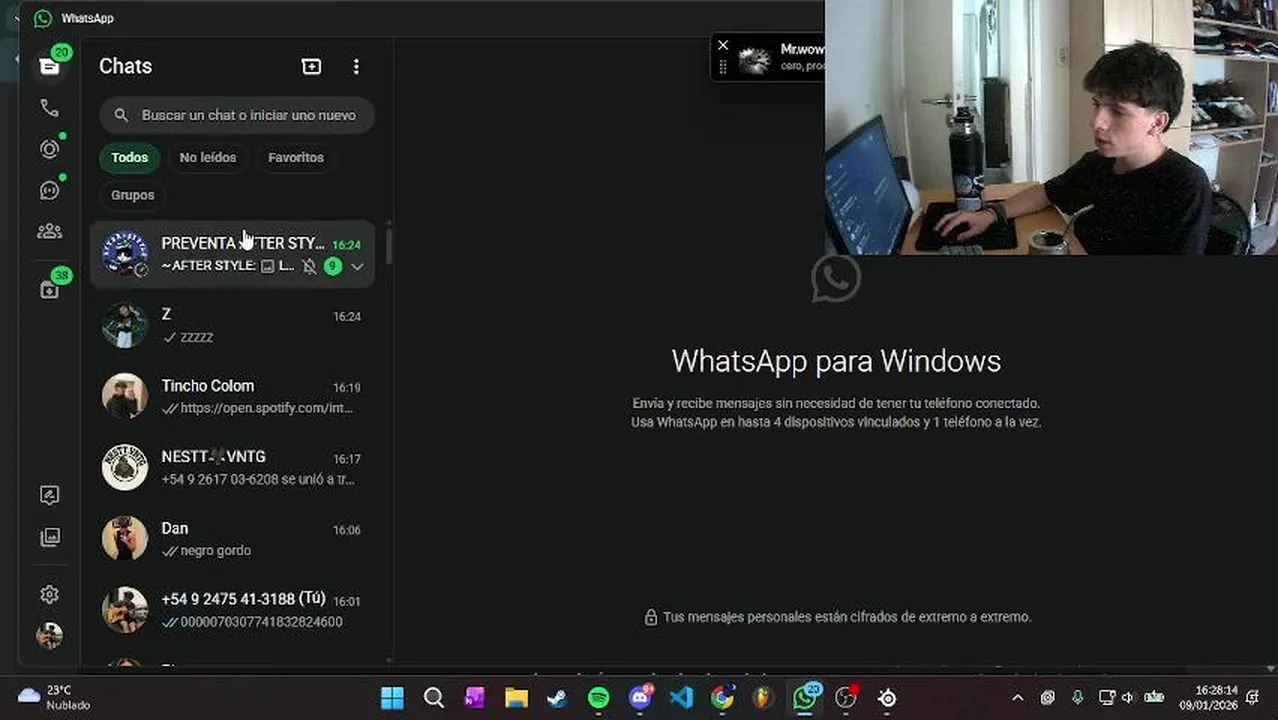Open the NESTT VNTG chat
This screenshot has height=720, width=1278.
(233, 467)
